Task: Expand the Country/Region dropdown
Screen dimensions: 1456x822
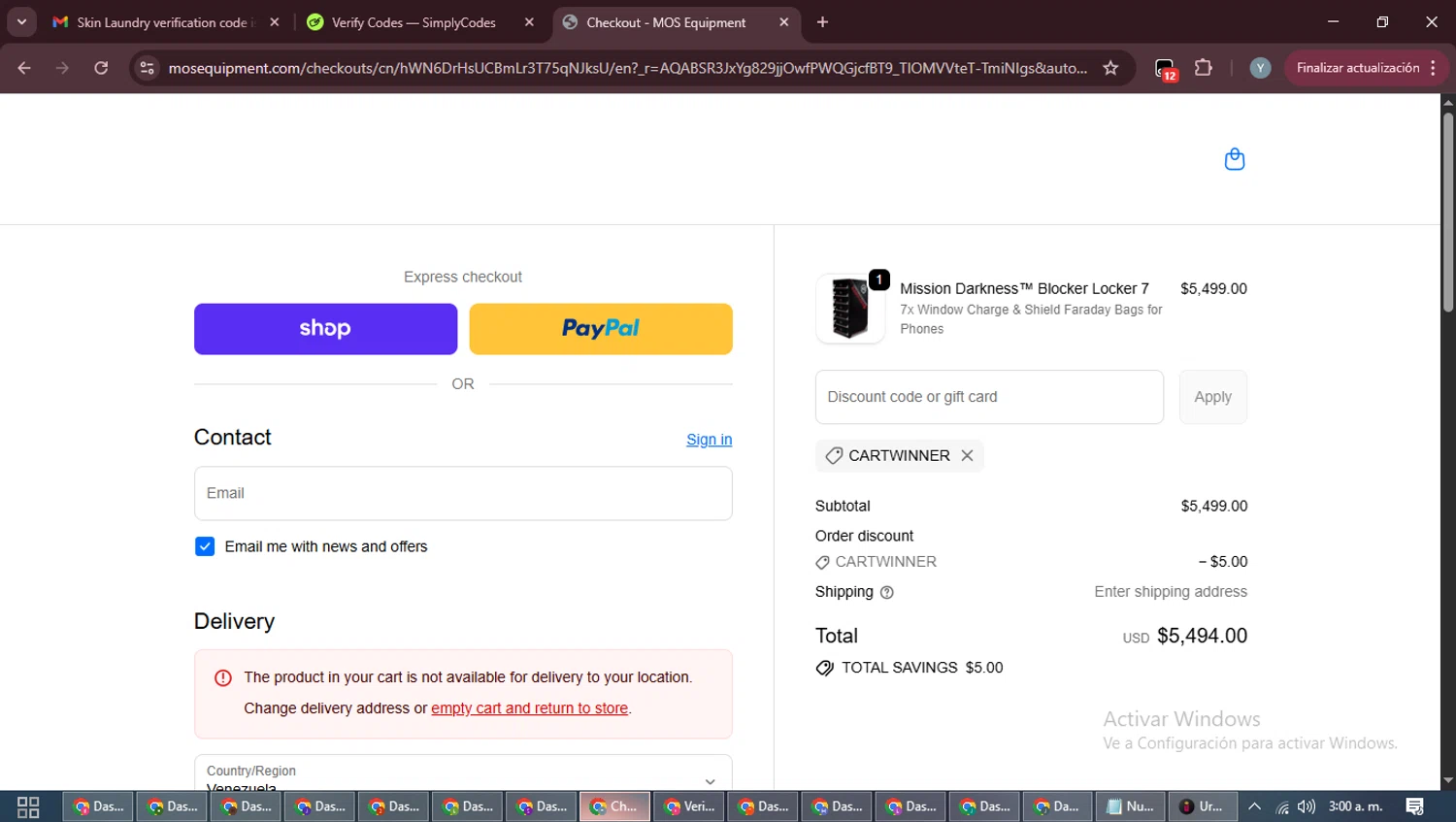Action: pyautogui.click(x=463, y=773)
